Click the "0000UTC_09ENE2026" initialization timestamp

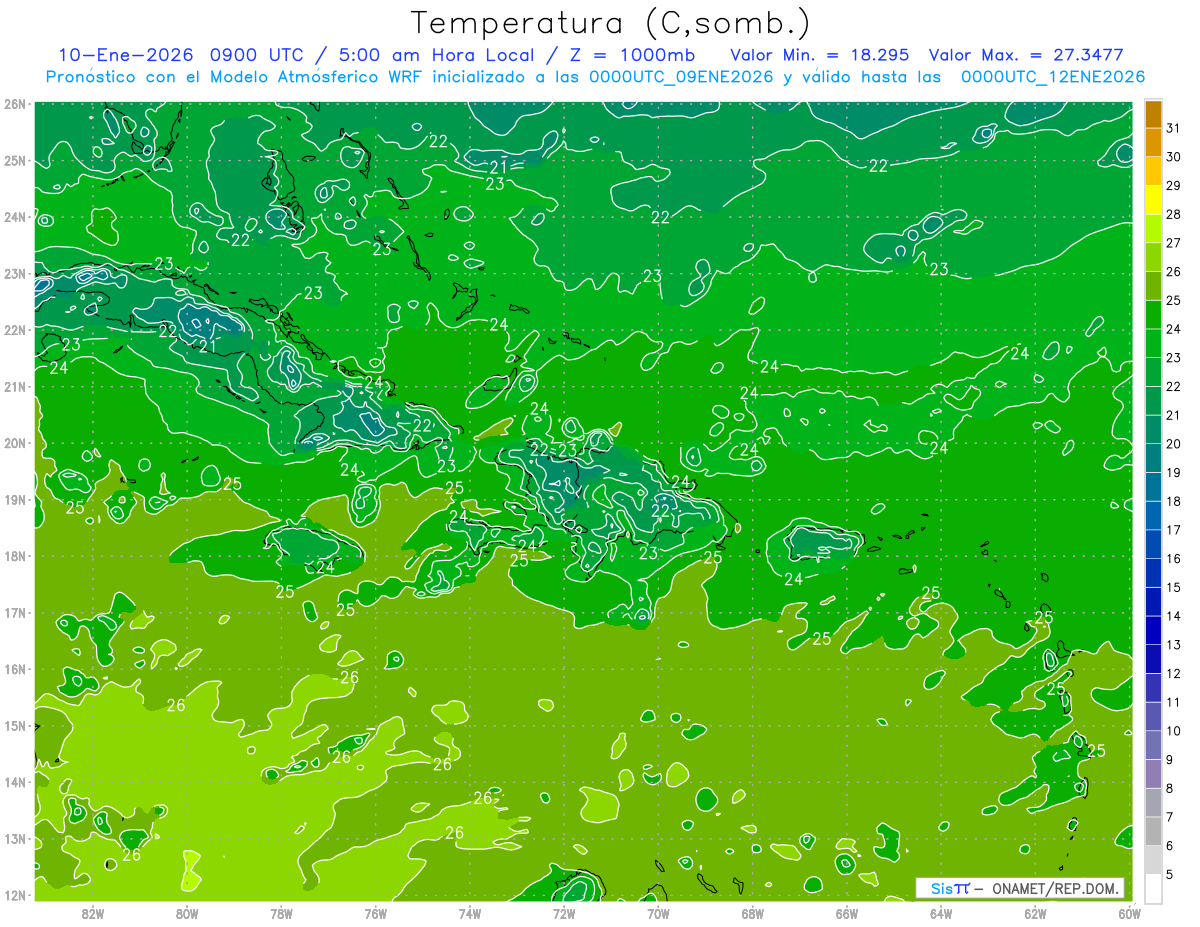click(681, 76)
